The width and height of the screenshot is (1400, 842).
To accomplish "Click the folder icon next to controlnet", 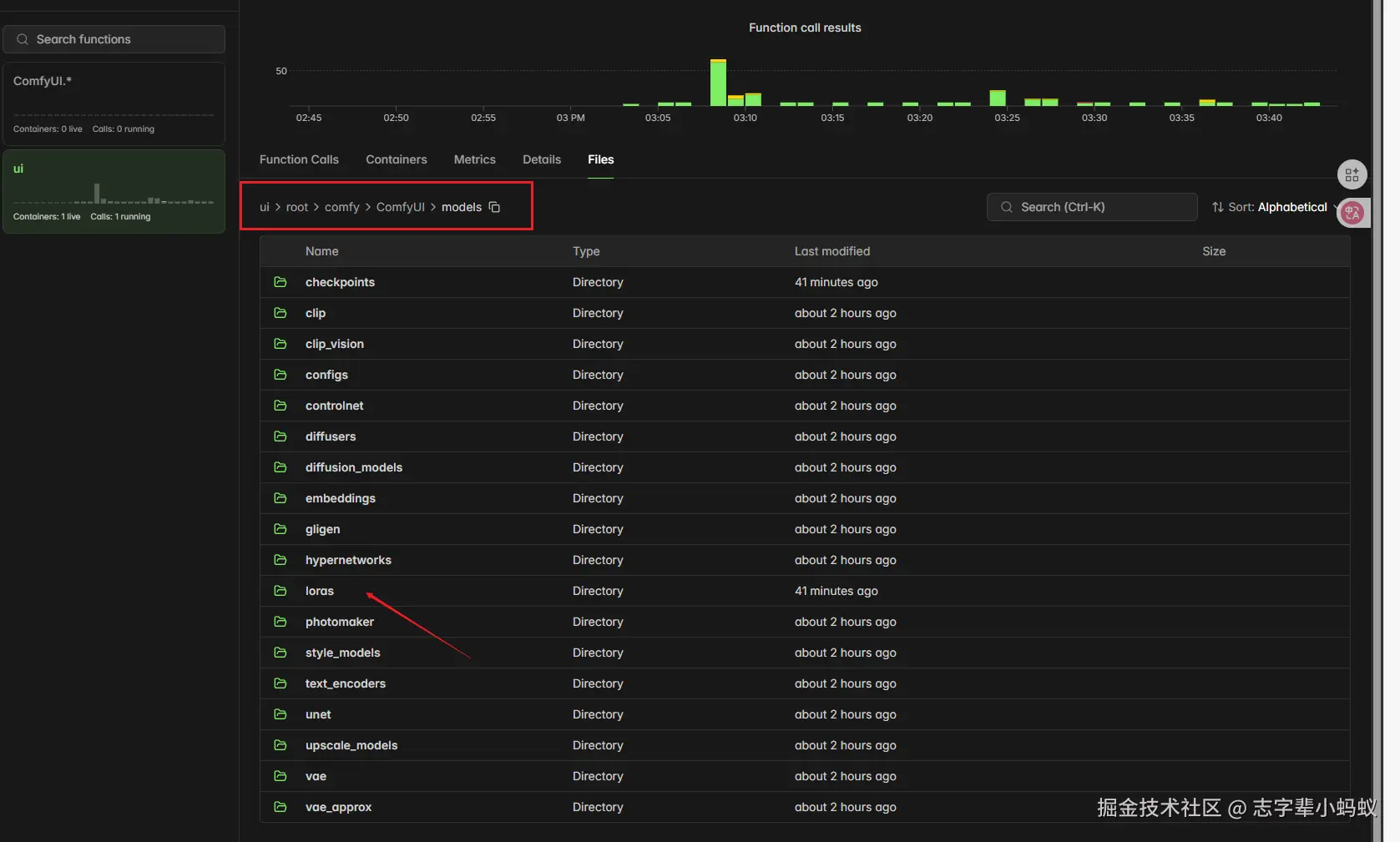I will coord(281,406).
